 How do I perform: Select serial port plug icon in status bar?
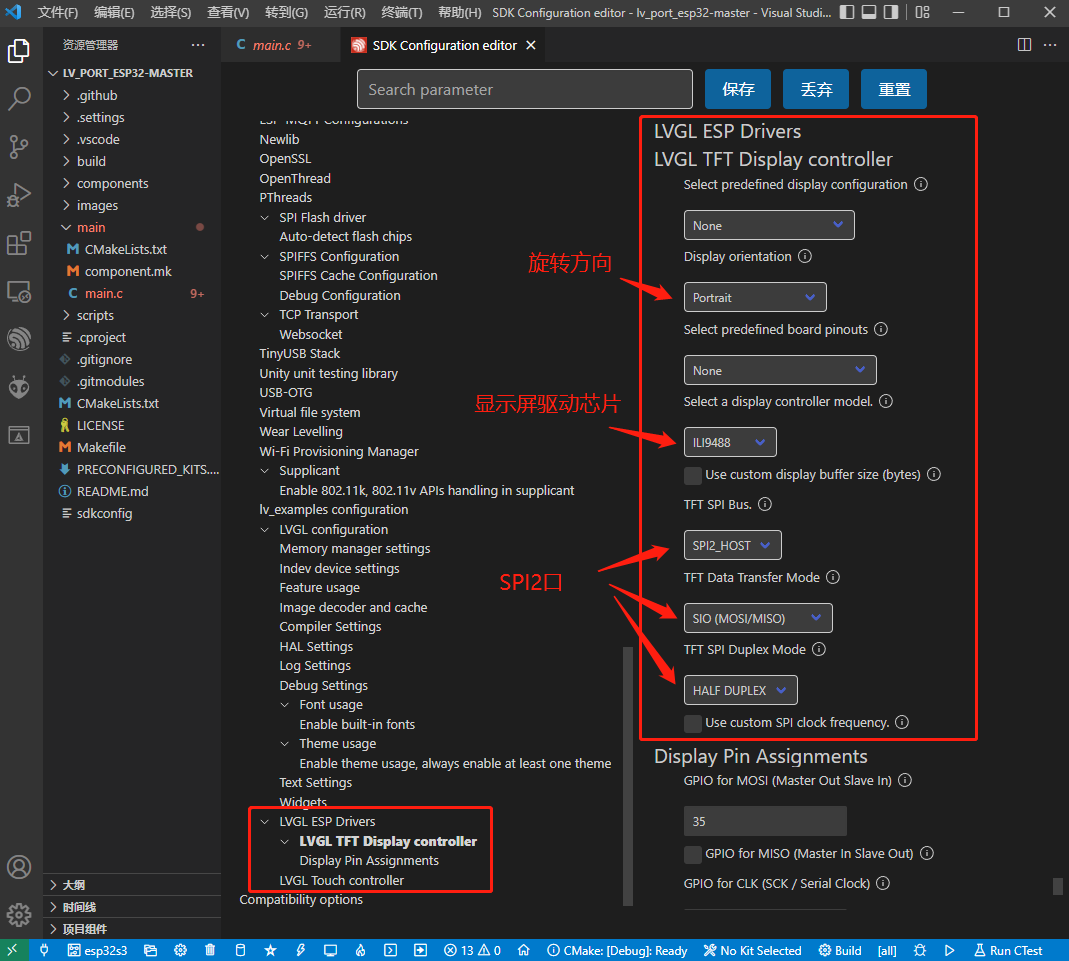[x=44, y=950]
